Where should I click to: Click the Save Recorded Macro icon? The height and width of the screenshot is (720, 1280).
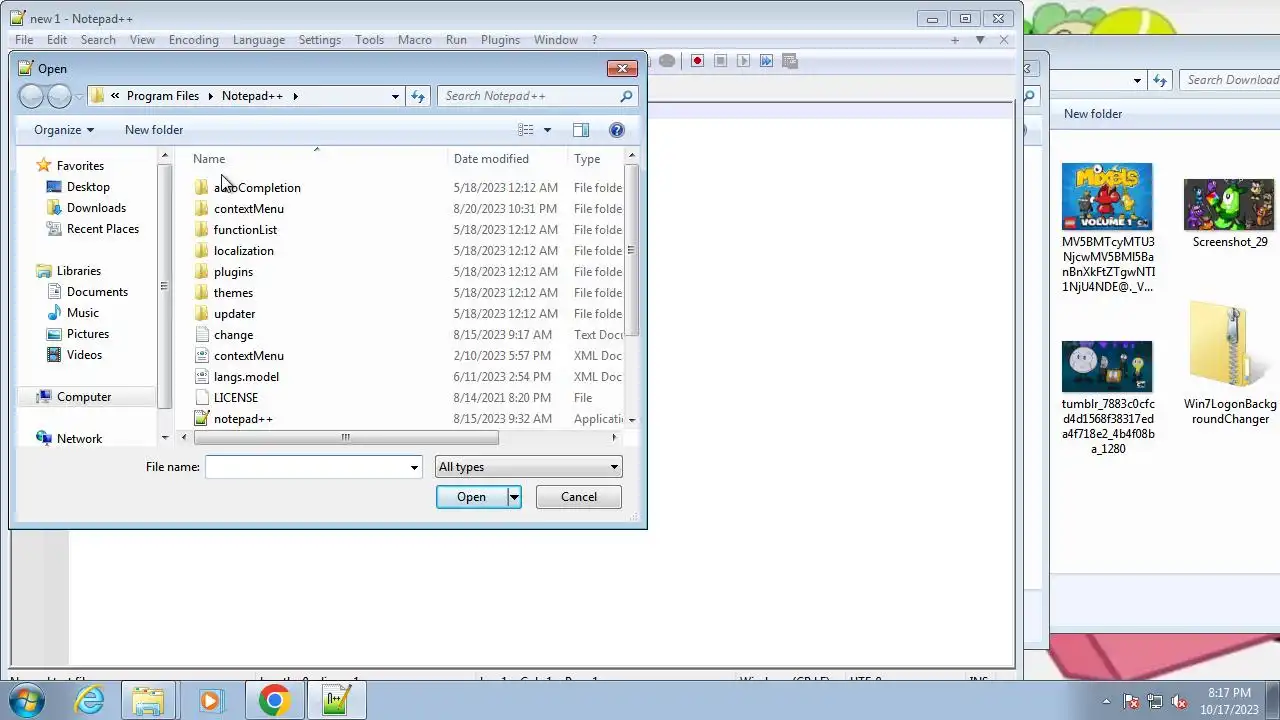pos(790,61)
